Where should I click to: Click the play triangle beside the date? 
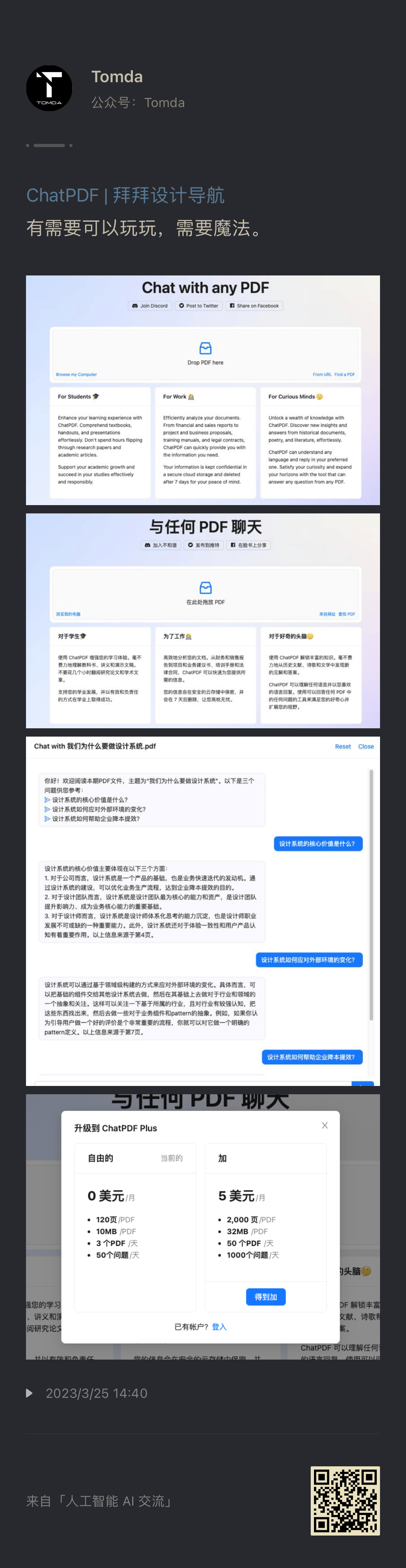[29, 1393]
